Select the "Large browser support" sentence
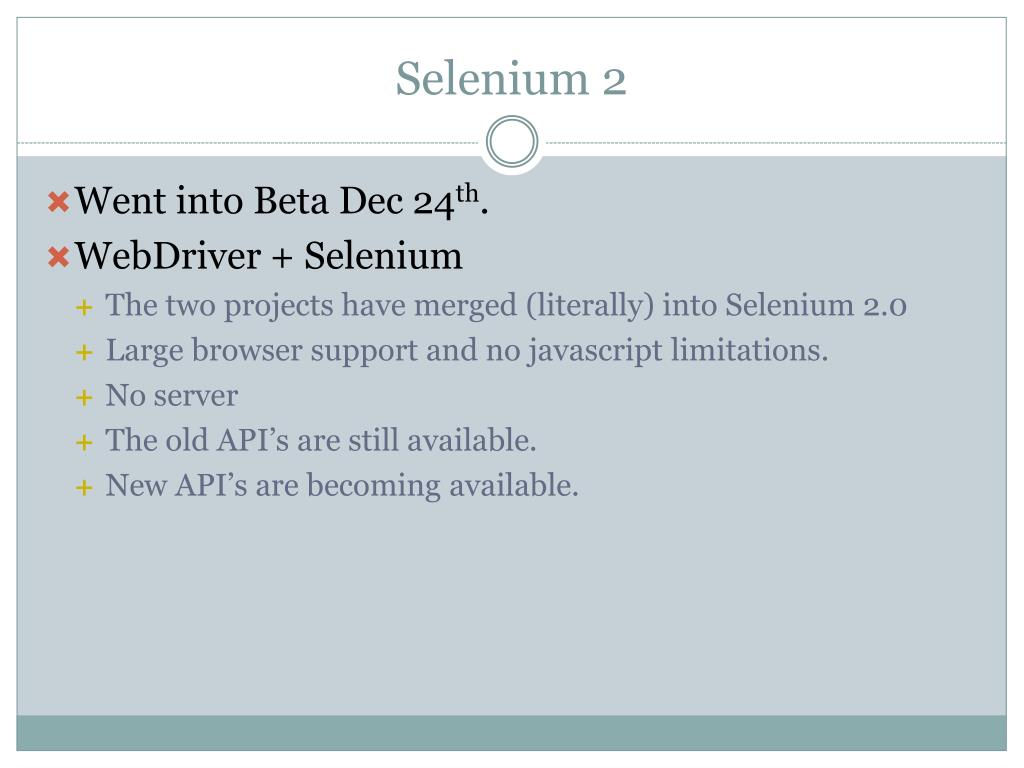Viewport: 1024px width, 768px height. (x=467, y=351)
